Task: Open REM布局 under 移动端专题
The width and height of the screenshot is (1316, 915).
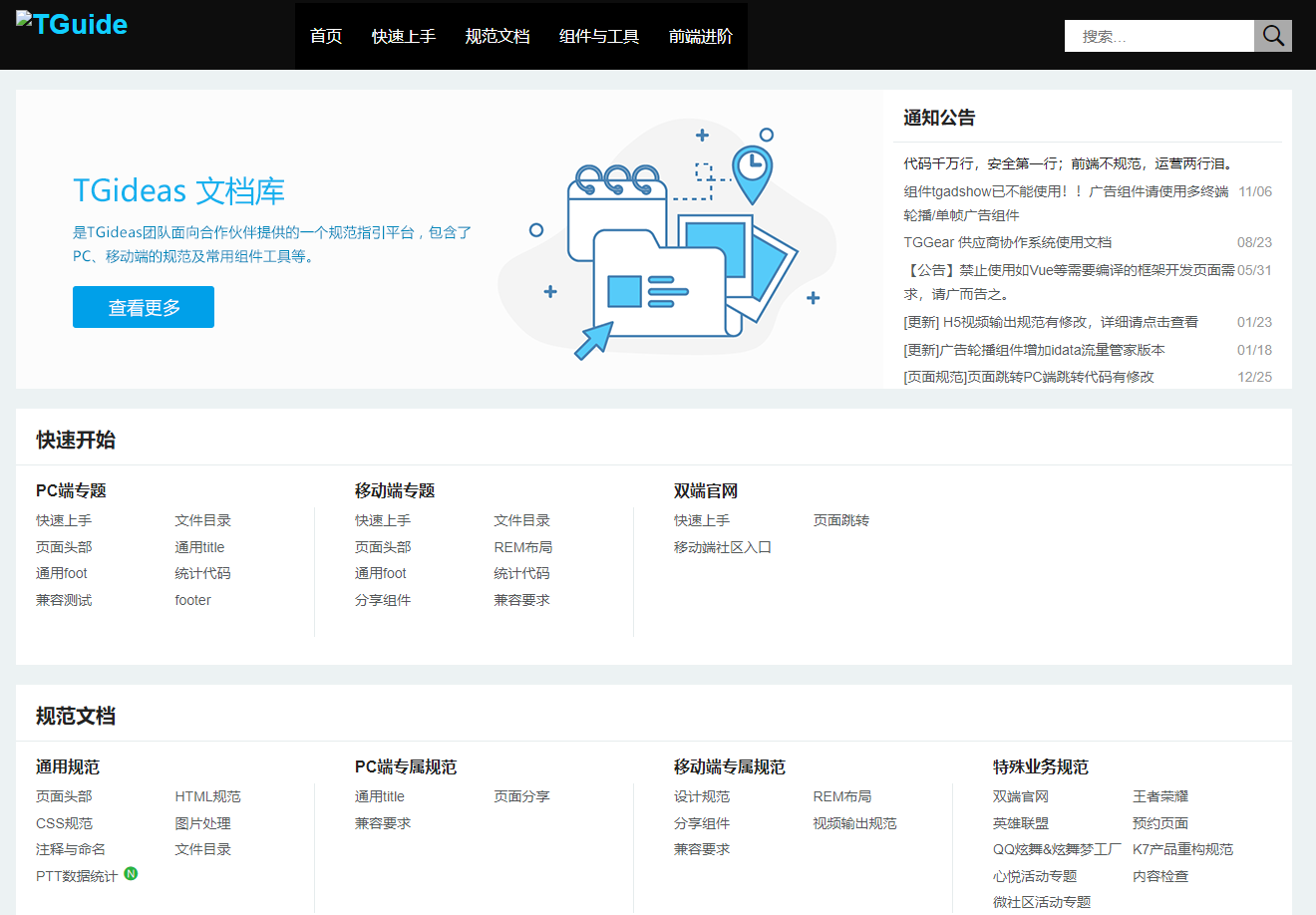Action: pyautogui.click(x=523, y=547)
